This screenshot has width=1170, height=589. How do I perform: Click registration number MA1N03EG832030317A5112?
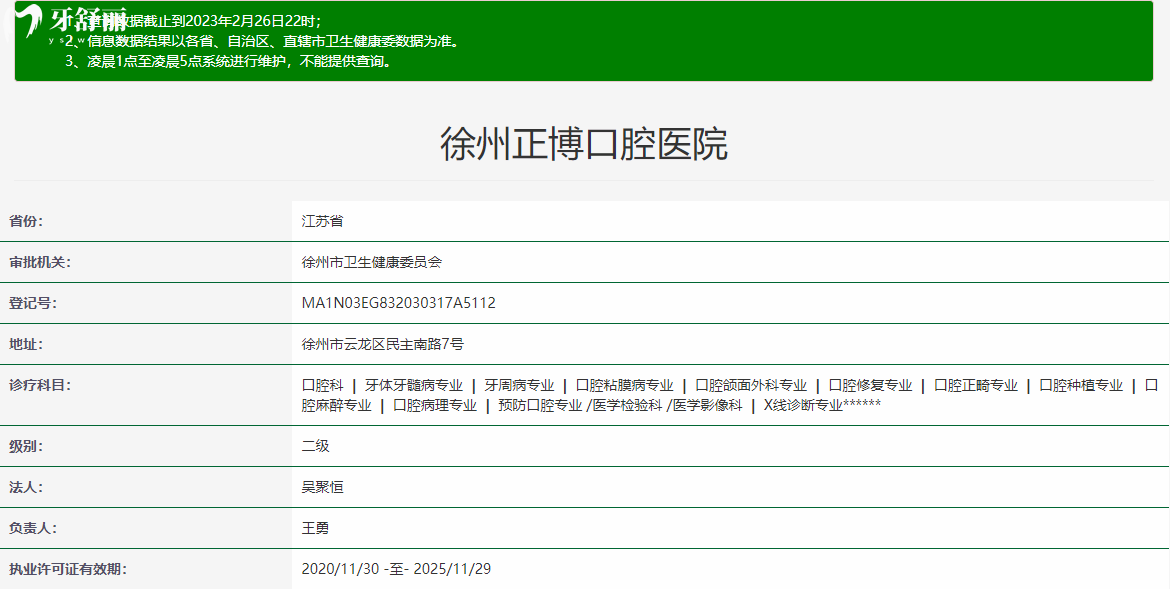398,303
